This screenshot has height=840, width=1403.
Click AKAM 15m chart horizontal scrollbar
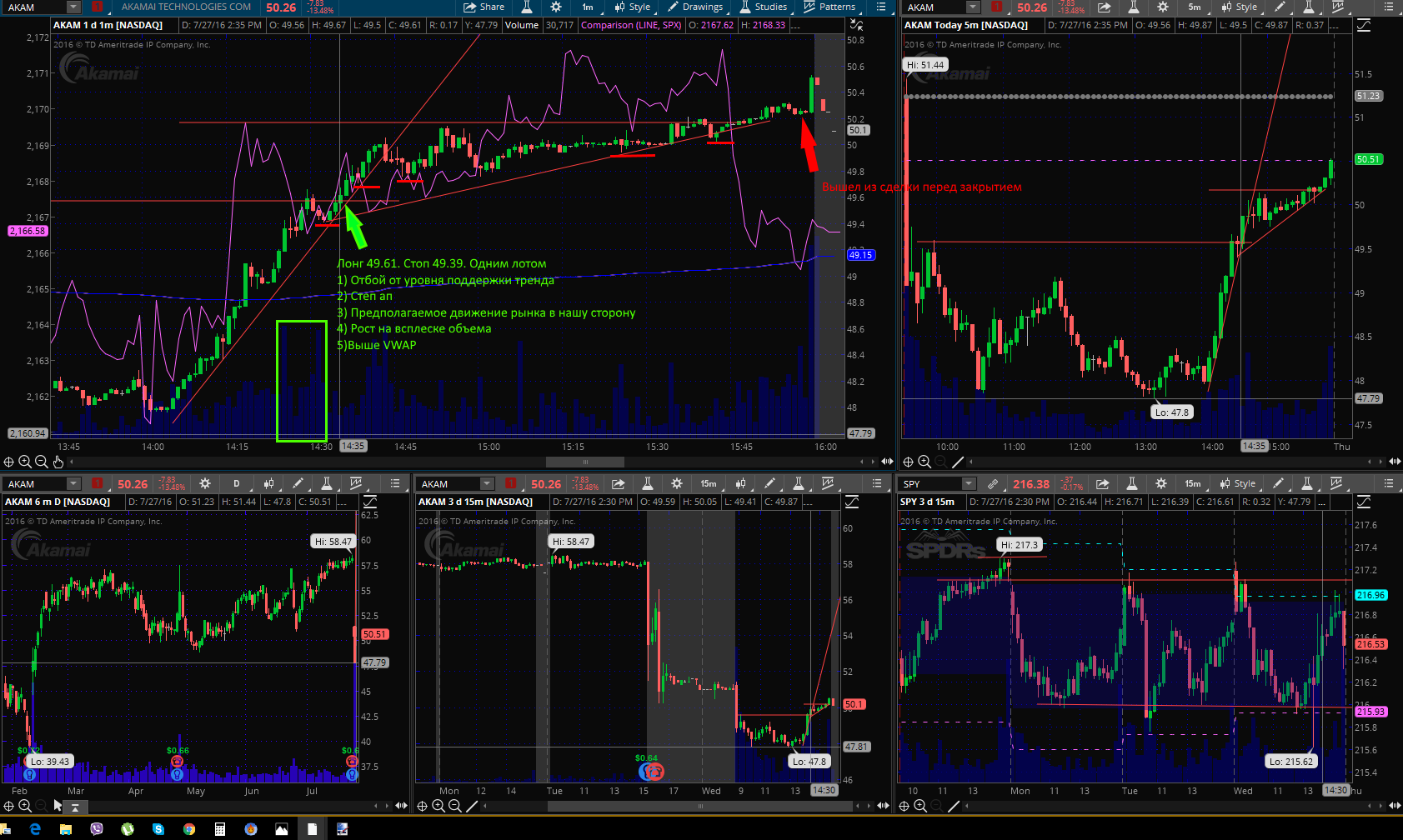pos(700,806)
